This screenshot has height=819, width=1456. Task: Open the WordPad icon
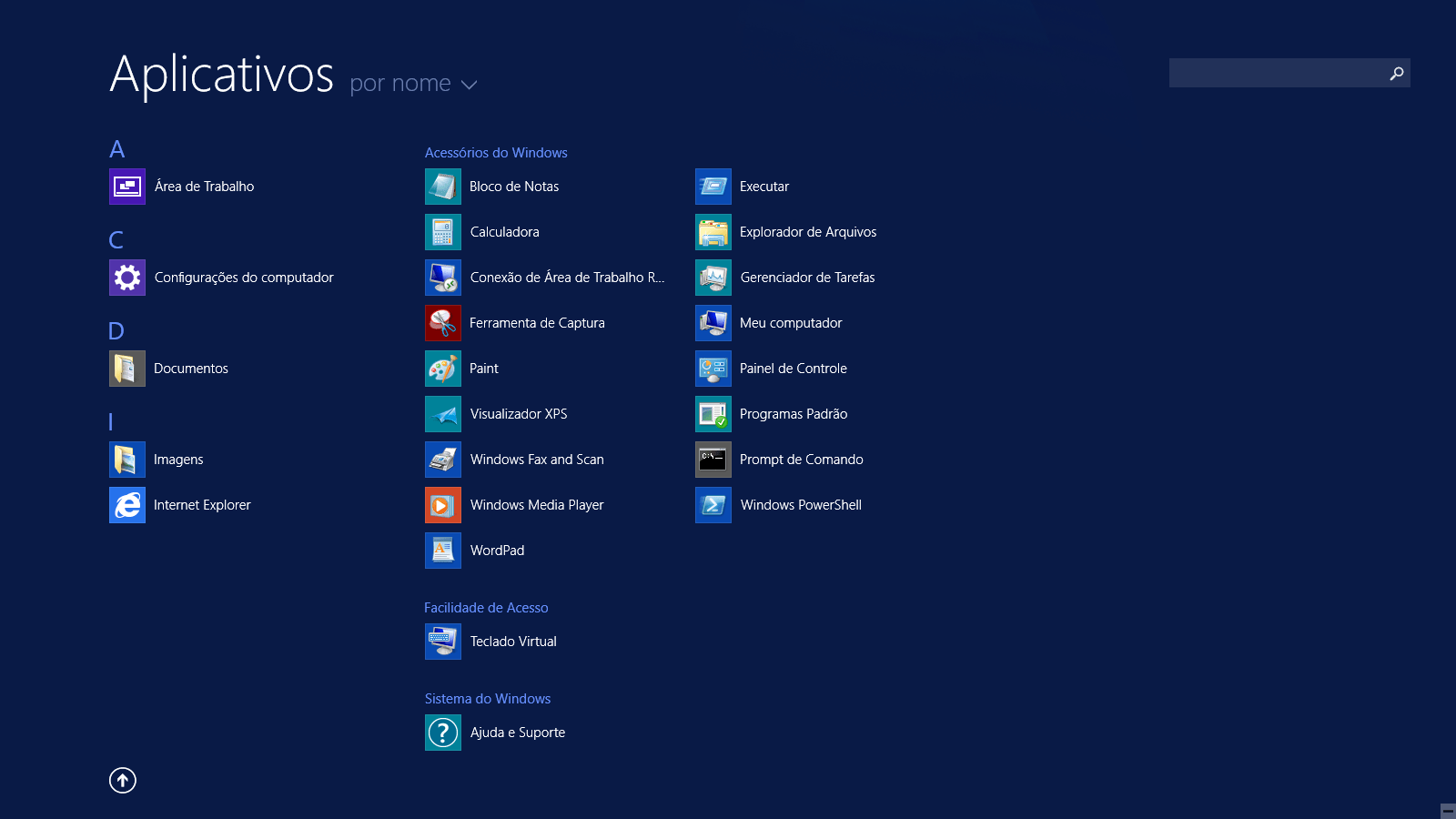(x=443, y=551)
